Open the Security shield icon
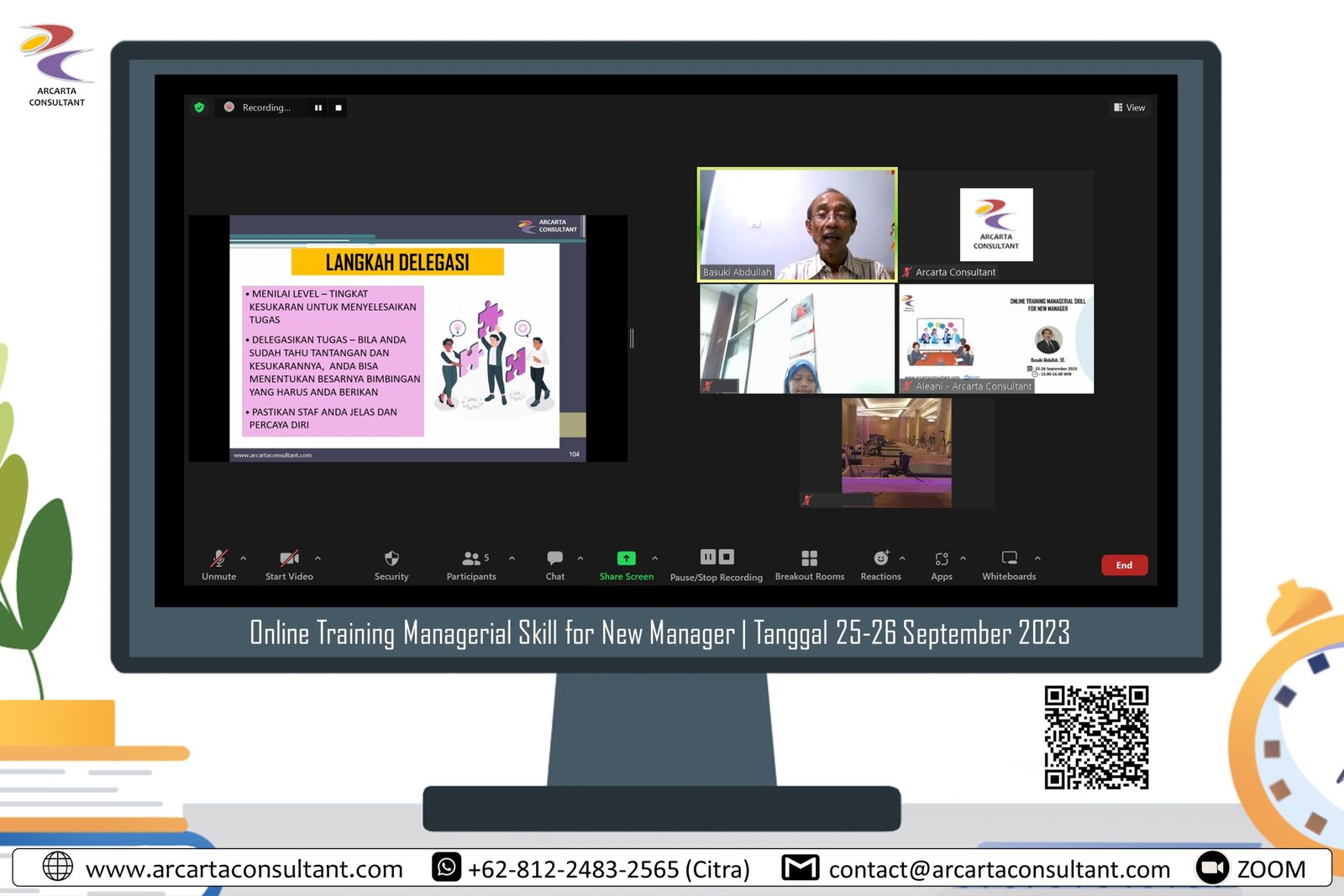 (x=391, y=559)
